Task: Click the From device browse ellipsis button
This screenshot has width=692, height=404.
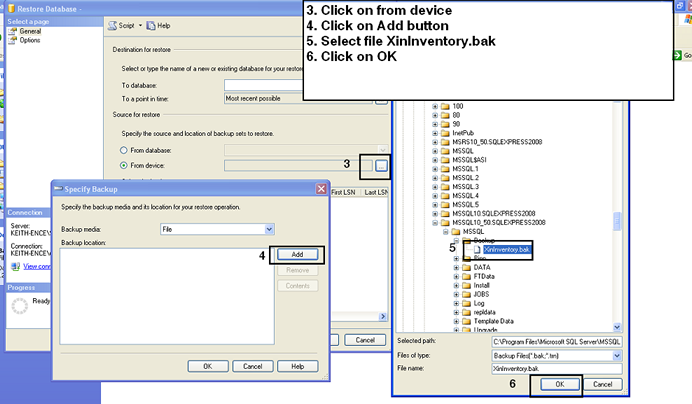Action: click(381, 166)
